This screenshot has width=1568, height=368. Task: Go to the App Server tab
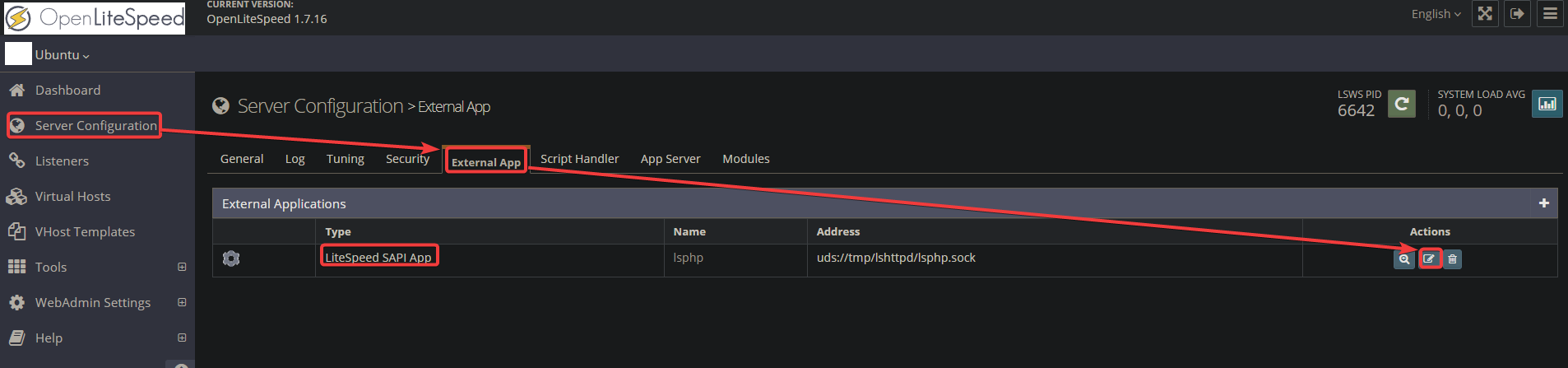pyautogui.click(x=670, y=159)
